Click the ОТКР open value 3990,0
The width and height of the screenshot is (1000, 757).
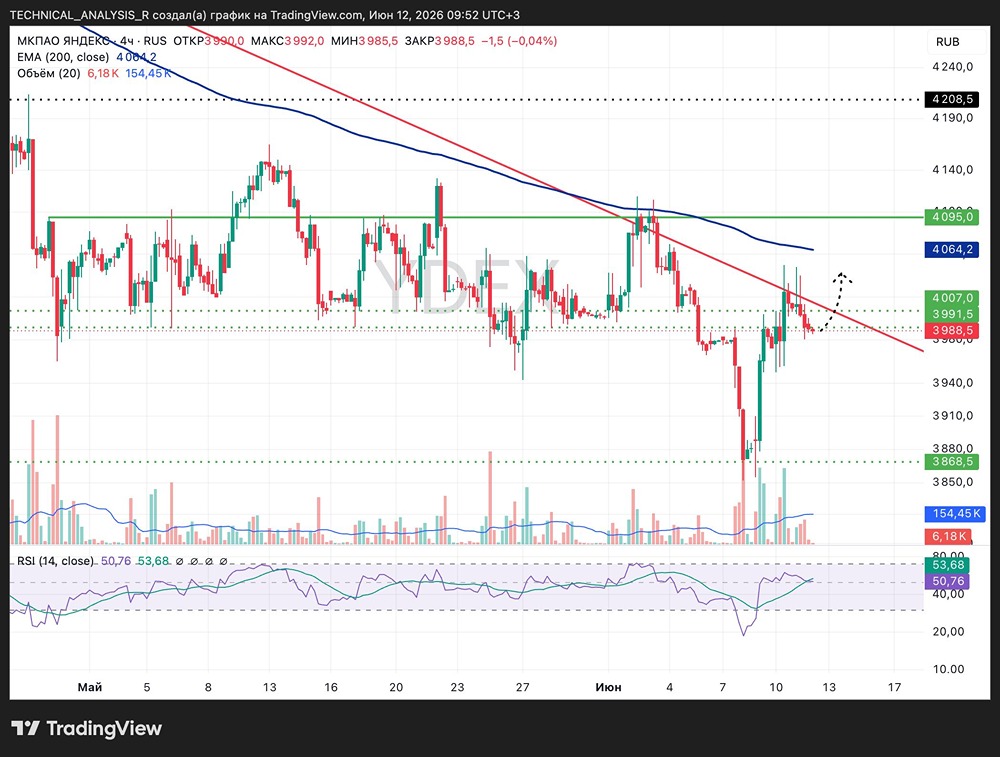point(224,41)
